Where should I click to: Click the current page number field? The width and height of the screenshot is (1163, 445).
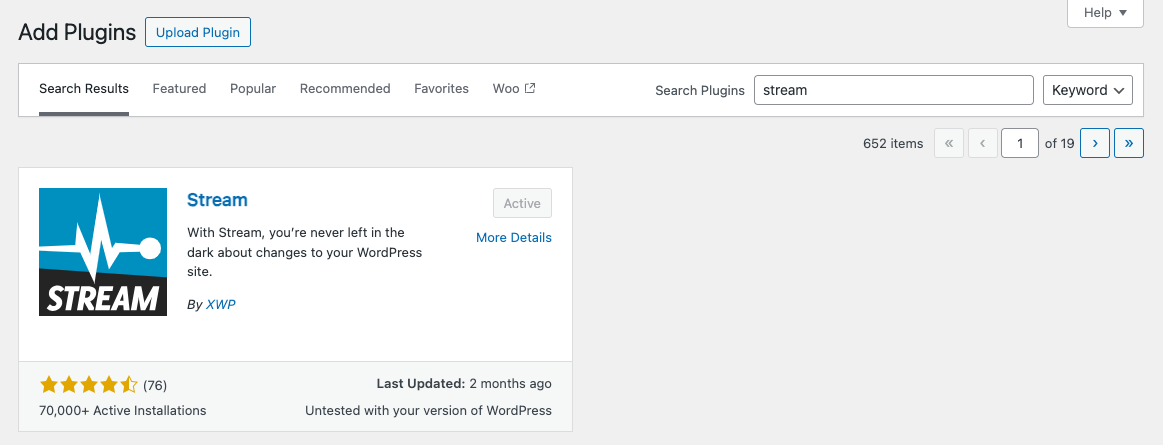(x=1020, y=143)
